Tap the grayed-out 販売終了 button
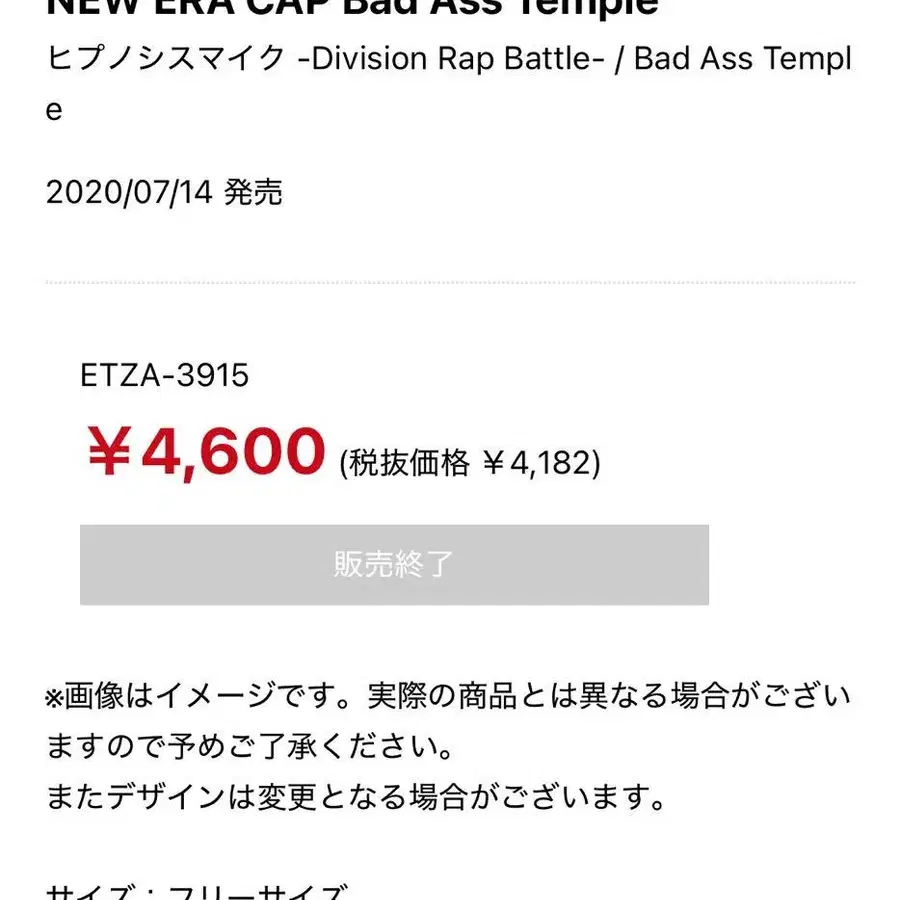The width and height of the screenshot is (900, 900). pos(394,565)
